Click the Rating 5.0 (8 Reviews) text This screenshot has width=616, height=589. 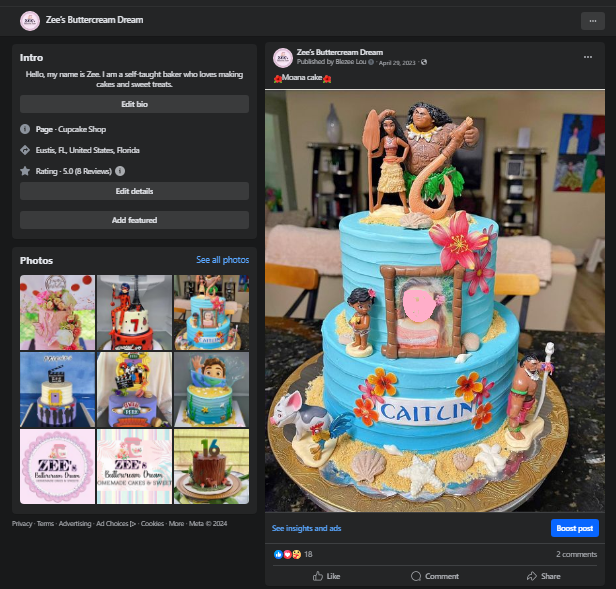pyautogui.click(x=73, y=171)
